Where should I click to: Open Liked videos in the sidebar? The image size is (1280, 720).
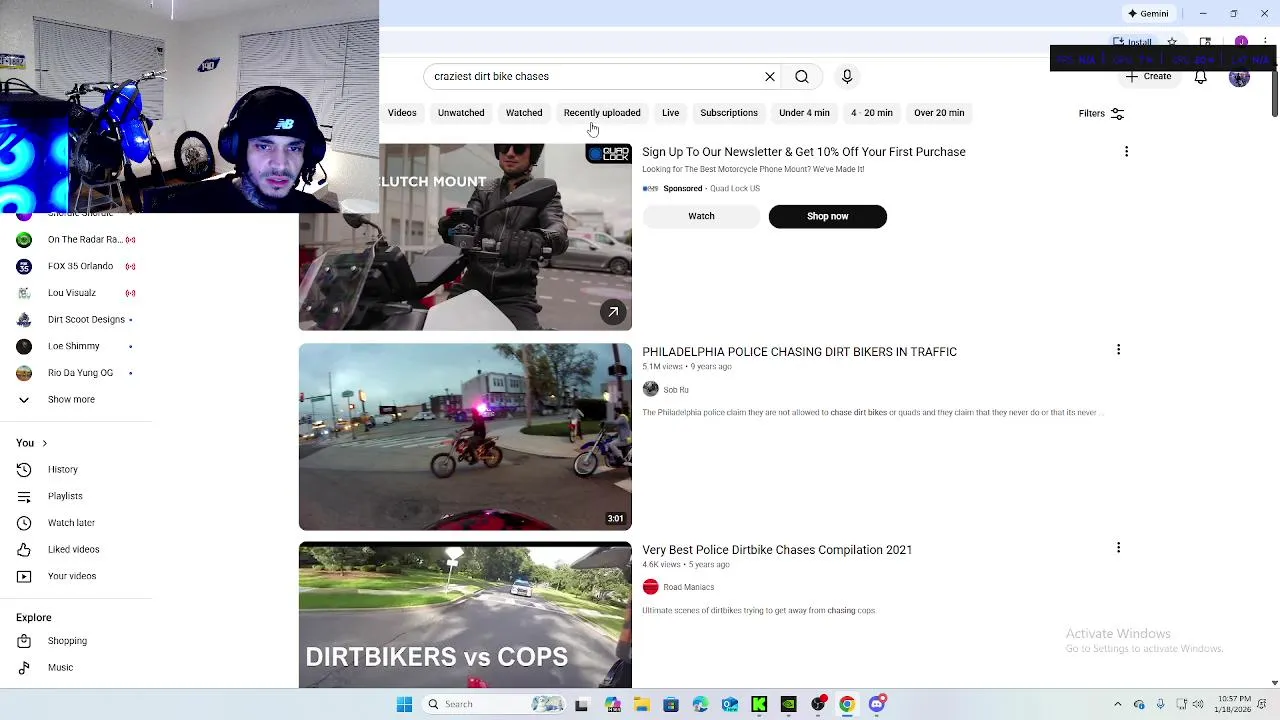click(73, 549)
